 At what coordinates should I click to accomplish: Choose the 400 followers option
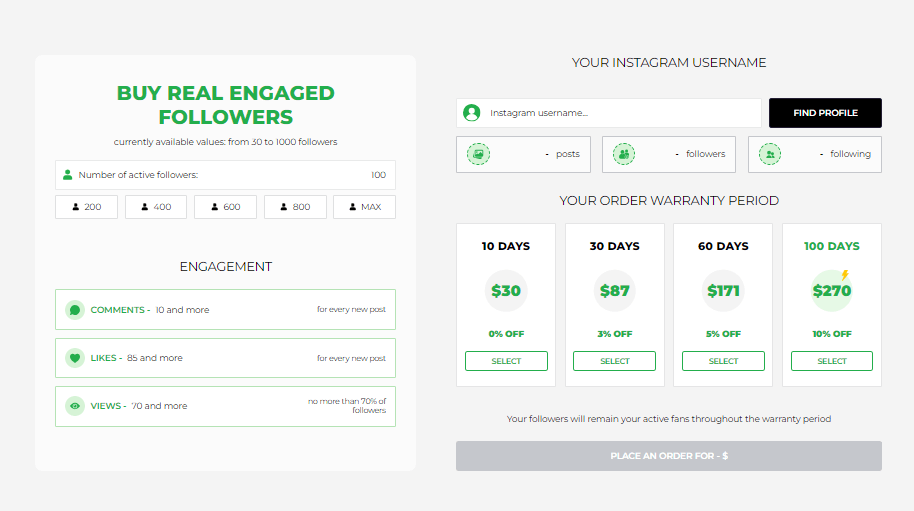[156, 207]
